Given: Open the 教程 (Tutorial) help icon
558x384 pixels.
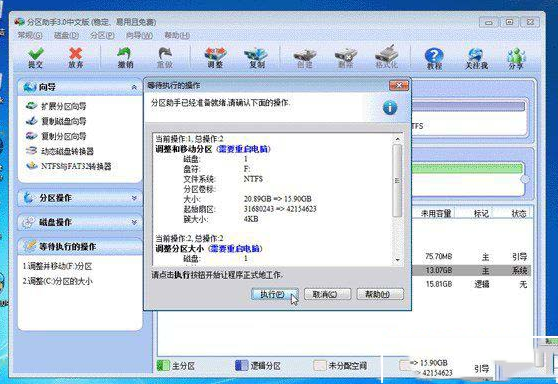Looking at the screenshot, I should pyautogui.click(x=434, y=58).
